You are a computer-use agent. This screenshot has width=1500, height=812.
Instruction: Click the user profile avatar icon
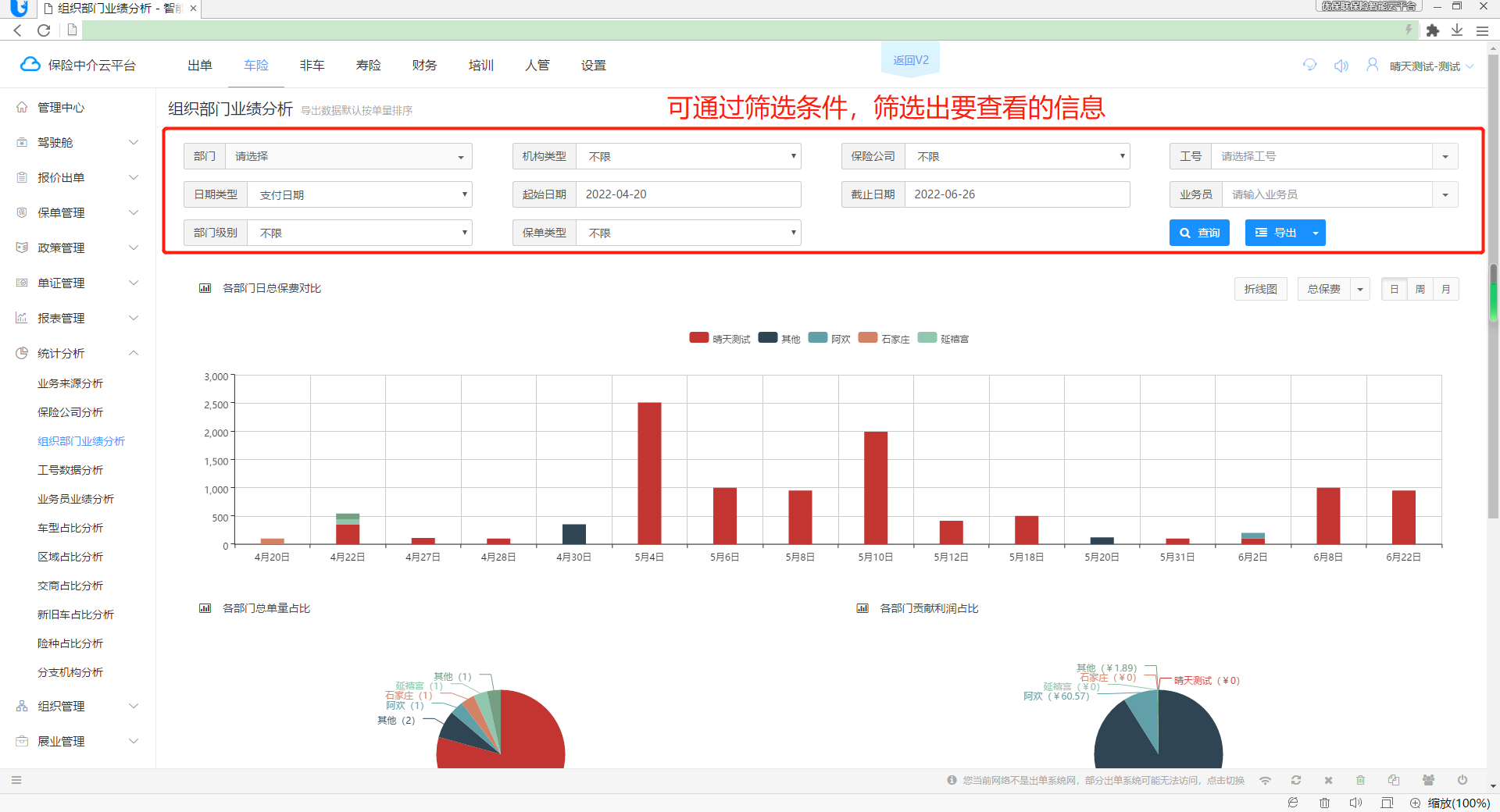tap(1372, 65)
